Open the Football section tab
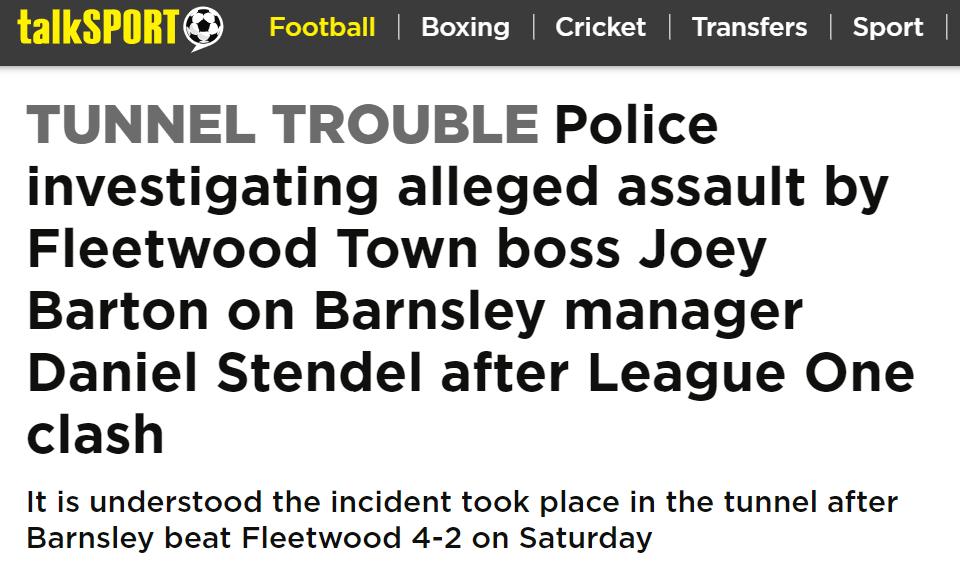Screen dimensions: 960x574 (x=322, y=27)
